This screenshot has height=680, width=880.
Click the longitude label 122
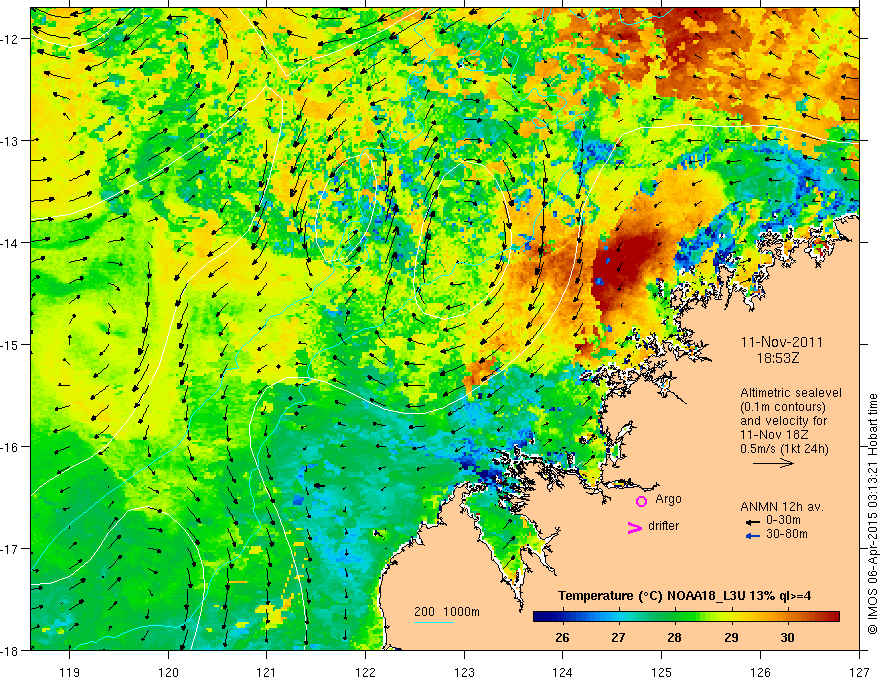(365, 673)
